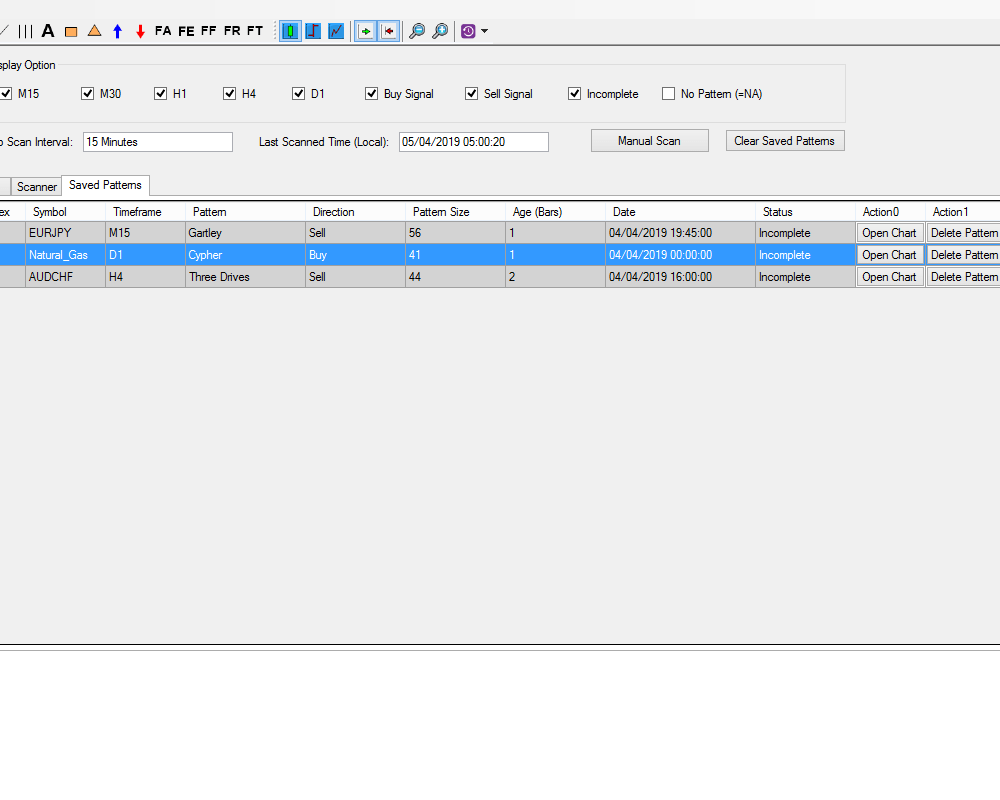Screen dimensions: 1000x800
Task: Insert a red down arrow marker
Action: click(x=140, y=31)
